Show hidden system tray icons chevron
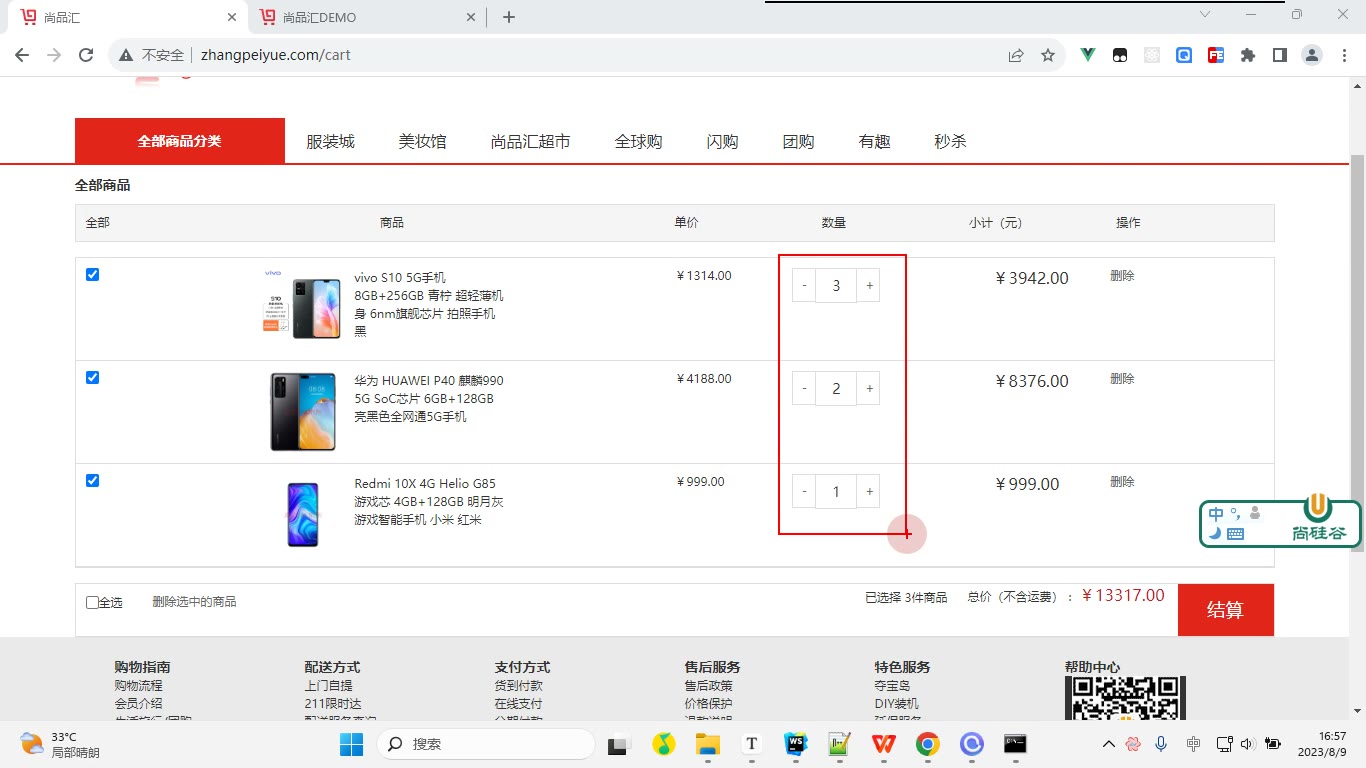The width and height of the screenshot is (1366, 768). point(1108,744)
